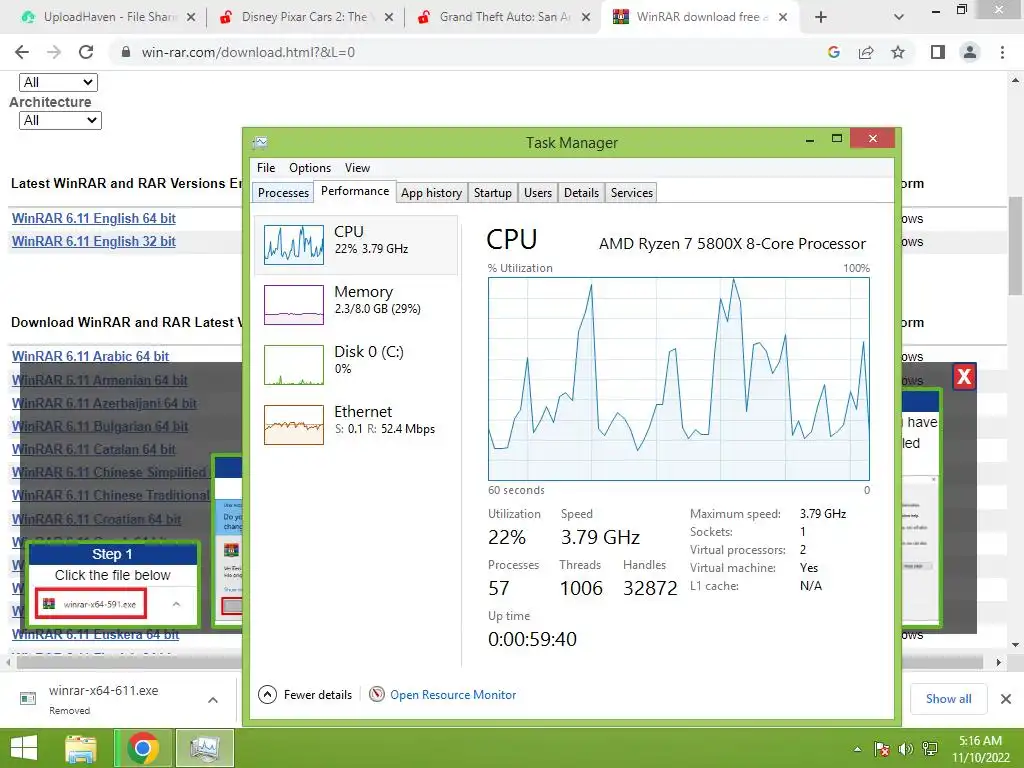Close the overlay with the red X
This screenshot has width=1024, height=768.
coord(964,377)
